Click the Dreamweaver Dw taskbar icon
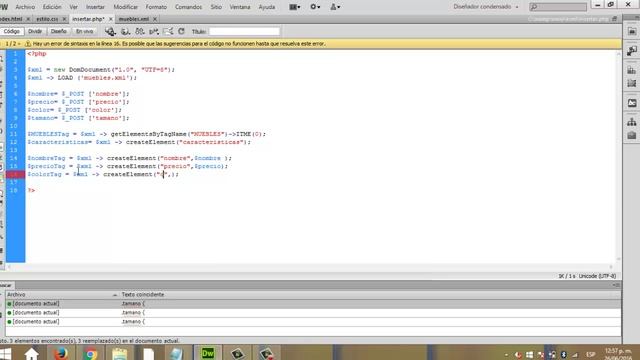The image size is (640, 360). coord(208,353)
